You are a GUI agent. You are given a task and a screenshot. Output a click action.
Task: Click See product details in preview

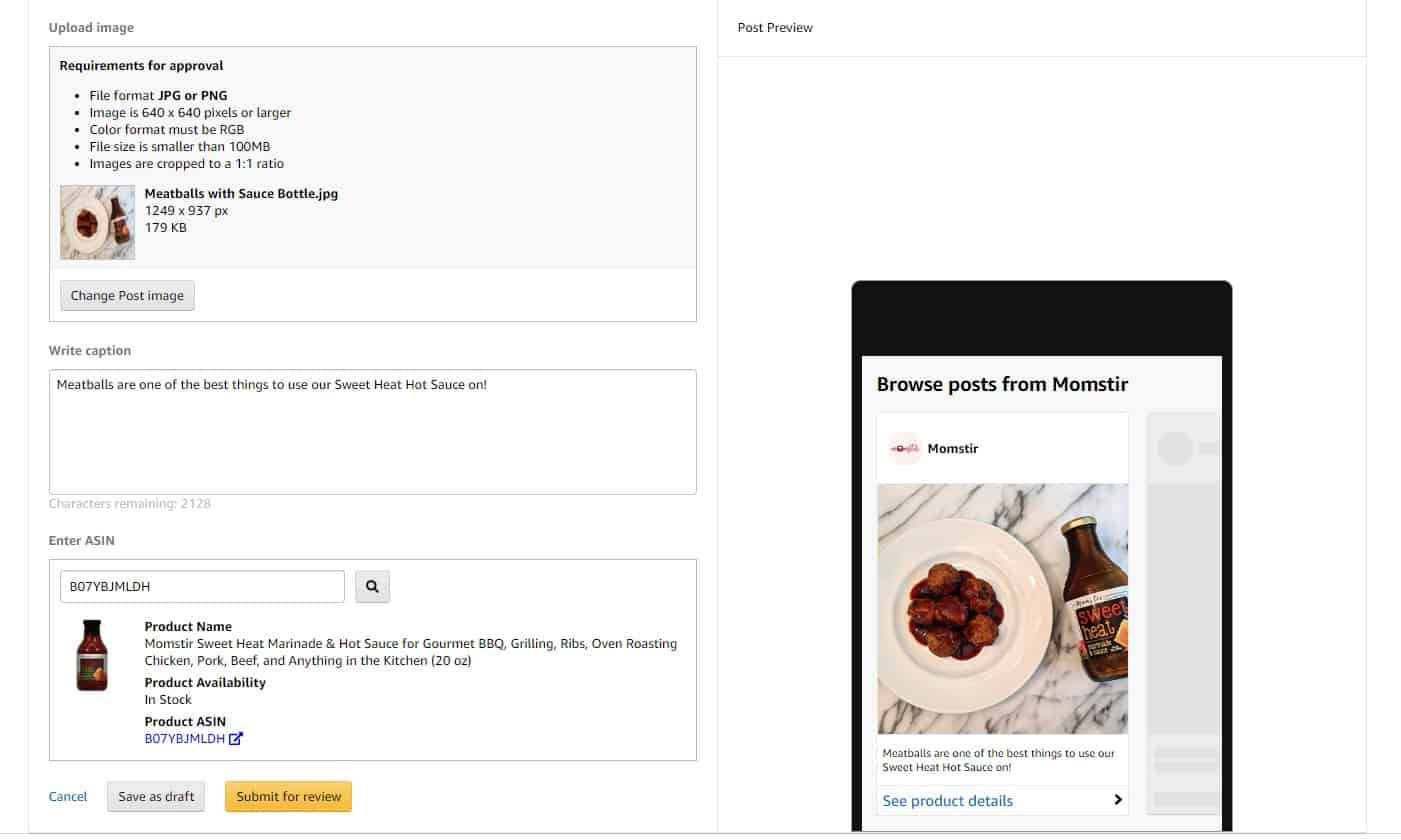tap(948, 801)
